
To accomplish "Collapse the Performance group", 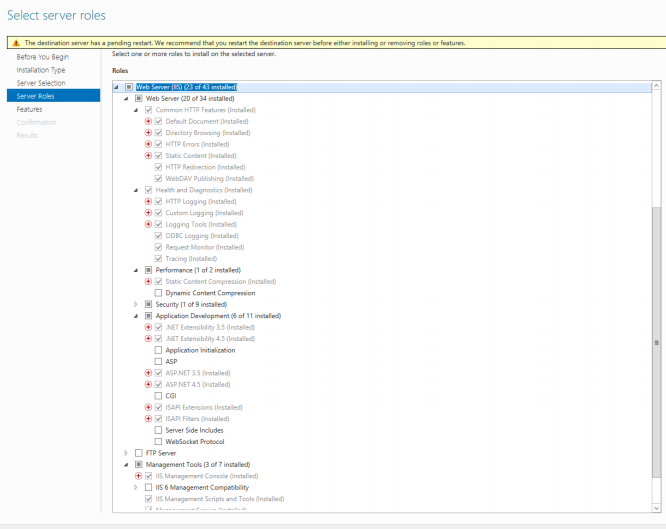I will tap(136, 270).
